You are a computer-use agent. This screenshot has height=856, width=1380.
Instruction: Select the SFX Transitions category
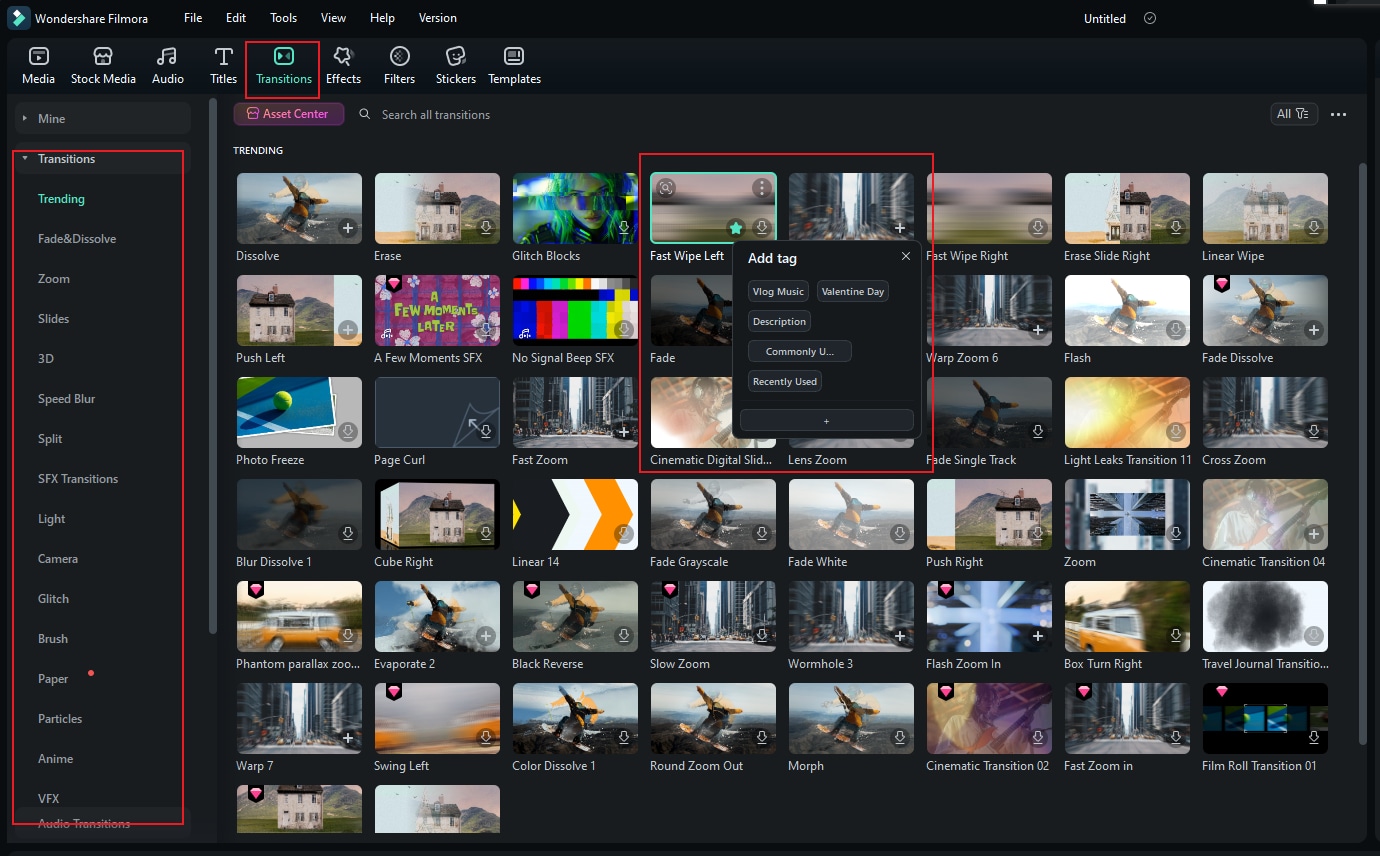(78, 479)
